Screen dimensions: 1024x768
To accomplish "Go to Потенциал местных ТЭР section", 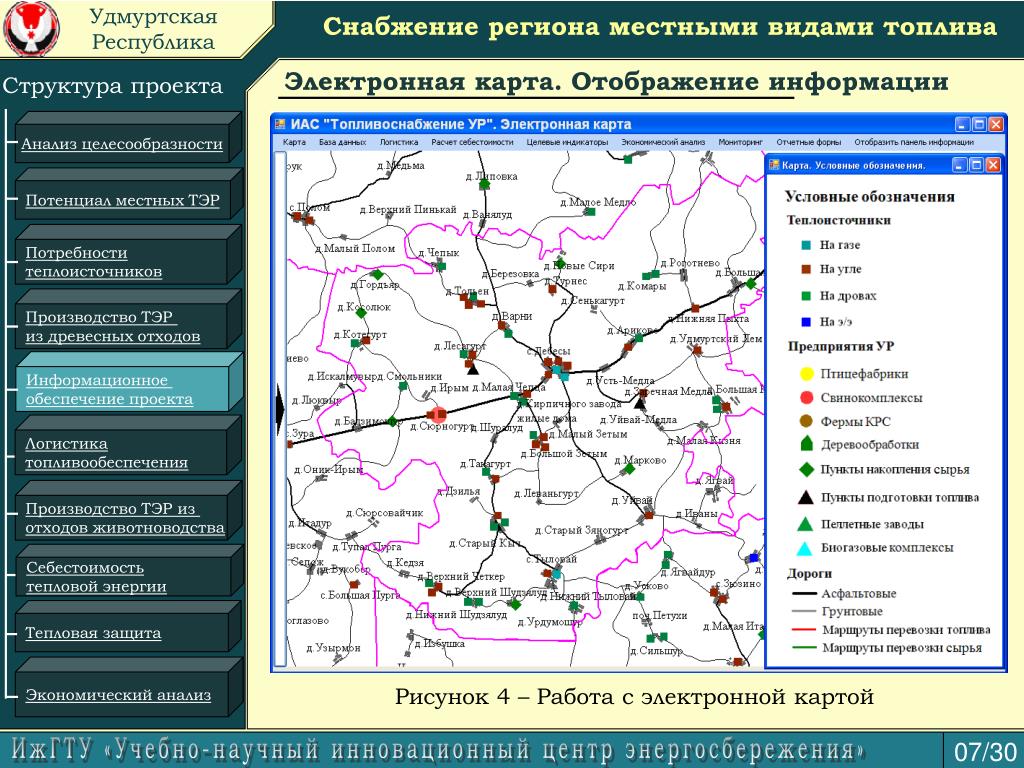I will click(122, 200).
